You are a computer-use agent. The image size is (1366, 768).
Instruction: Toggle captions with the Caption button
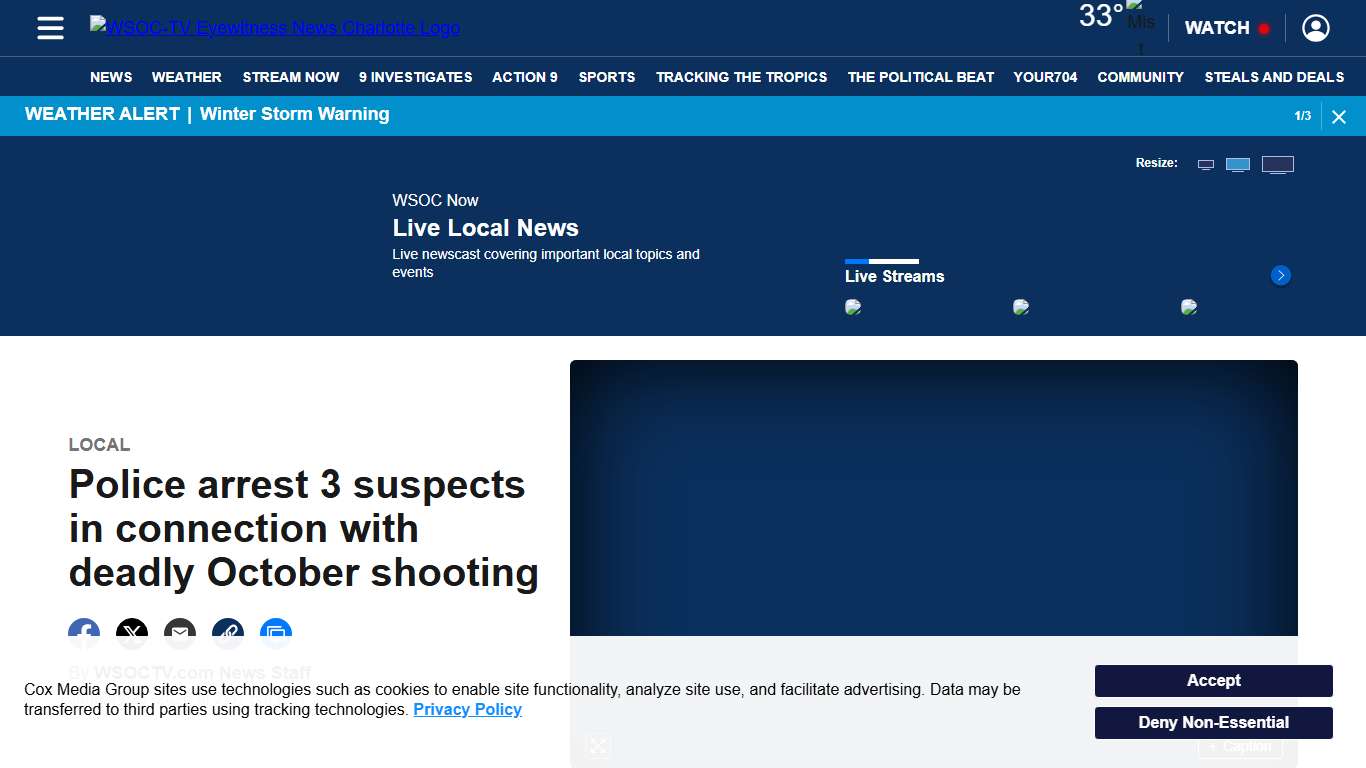click(x=1240, y=746)
